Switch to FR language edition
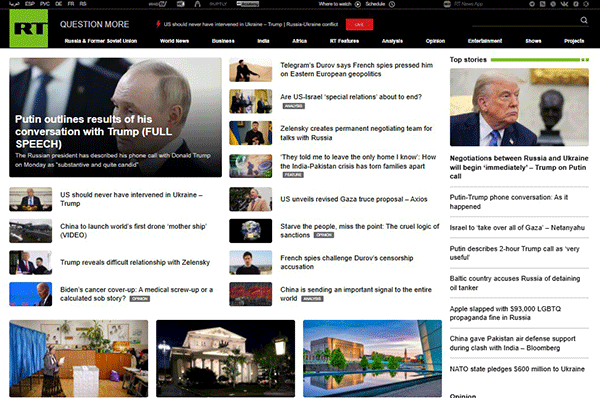 coord(71,4)
